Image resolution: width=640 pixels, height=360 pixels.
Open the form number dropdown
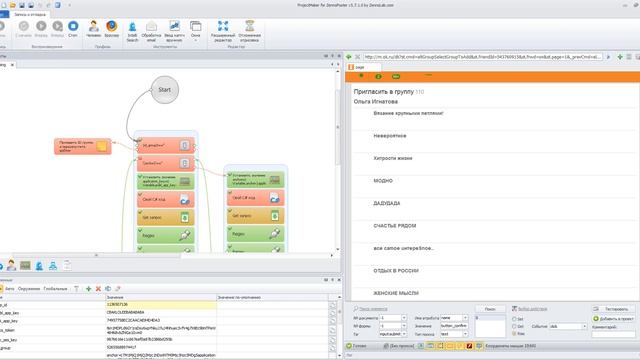404,326
